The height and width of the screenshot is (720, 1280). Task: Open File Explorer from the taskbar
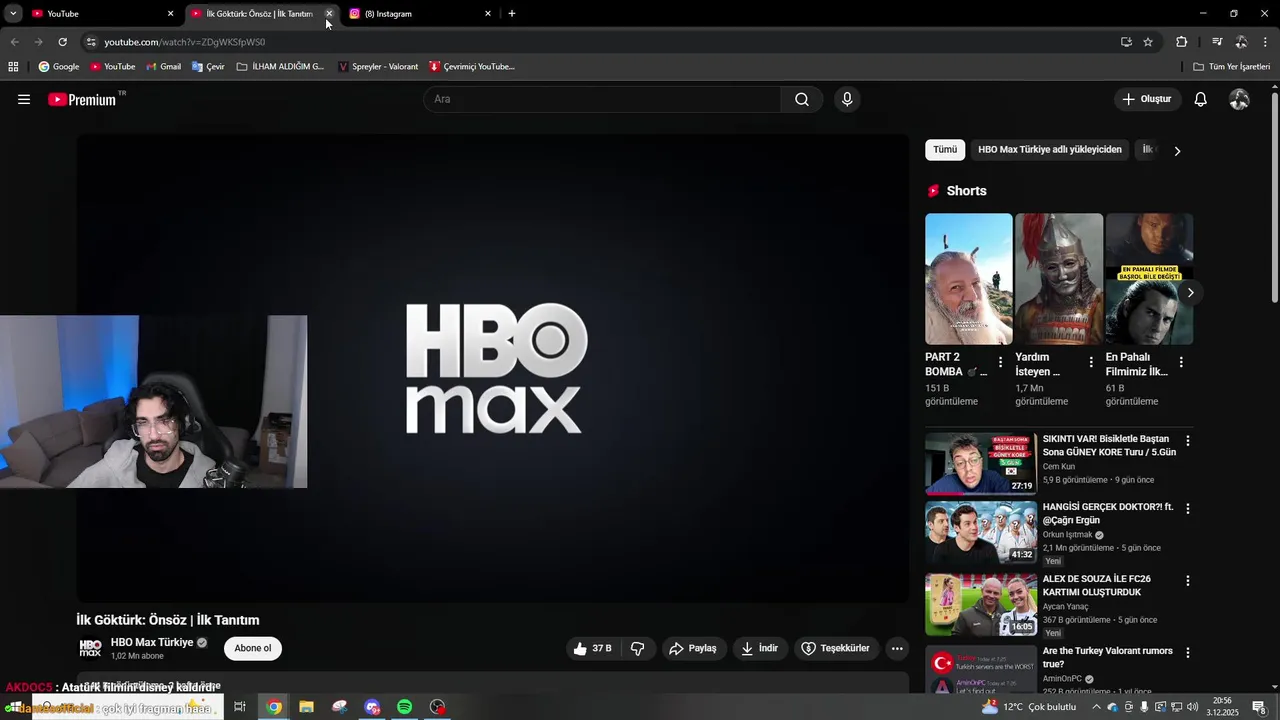[x=306, y=707]
